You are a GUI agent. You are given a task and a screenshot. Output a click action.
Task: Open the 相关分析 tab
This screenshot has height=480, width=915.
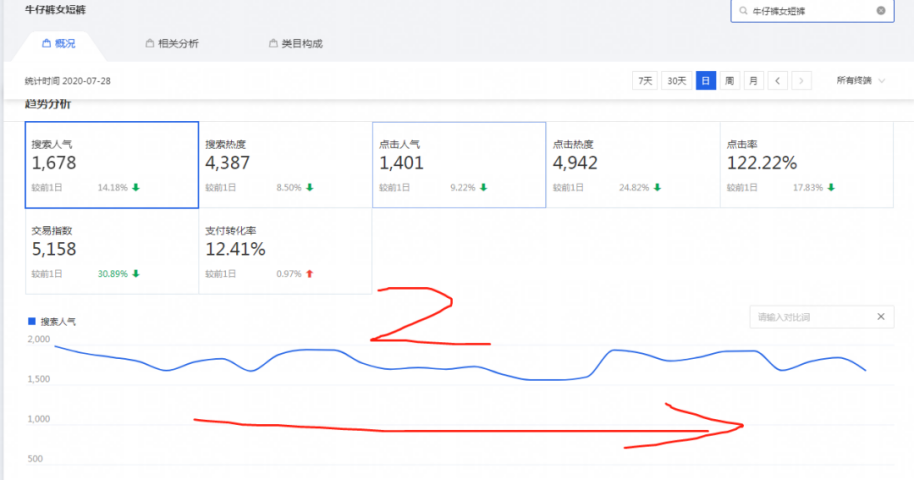(172, 43)
